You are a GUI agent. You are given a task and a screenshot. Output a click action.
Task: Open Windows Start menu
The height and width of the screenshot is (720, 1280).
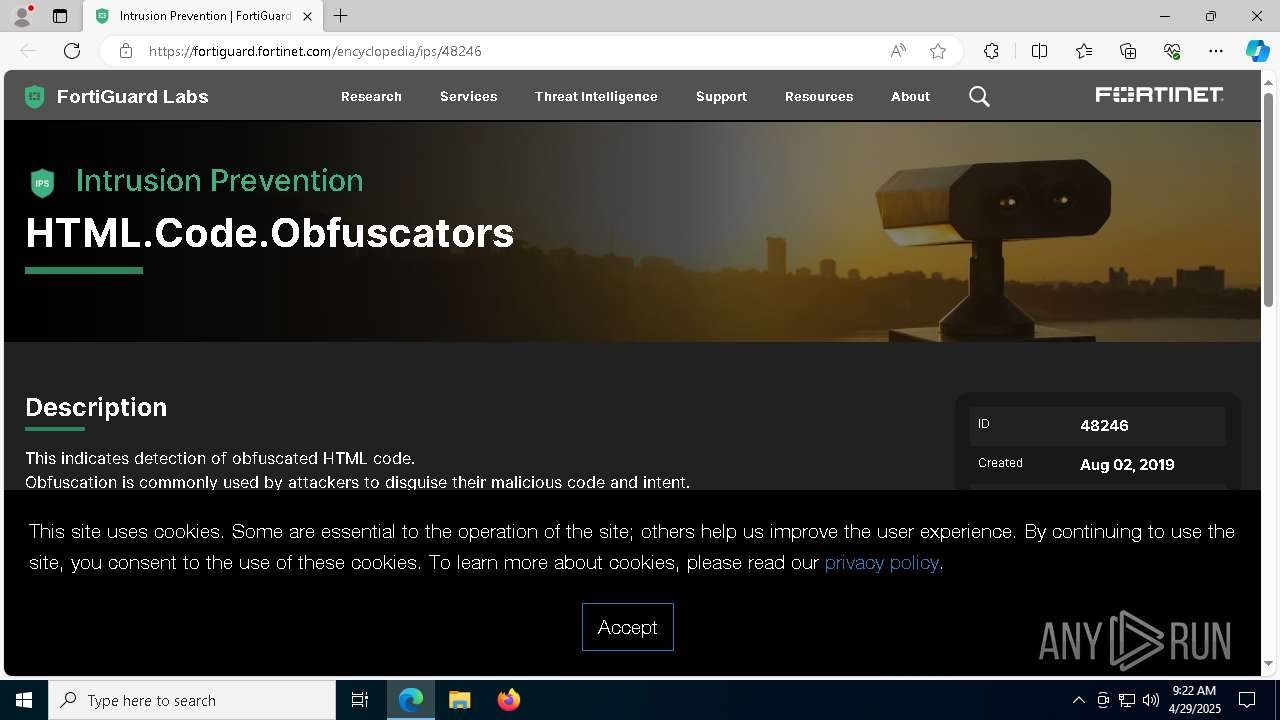pos(24,700)
